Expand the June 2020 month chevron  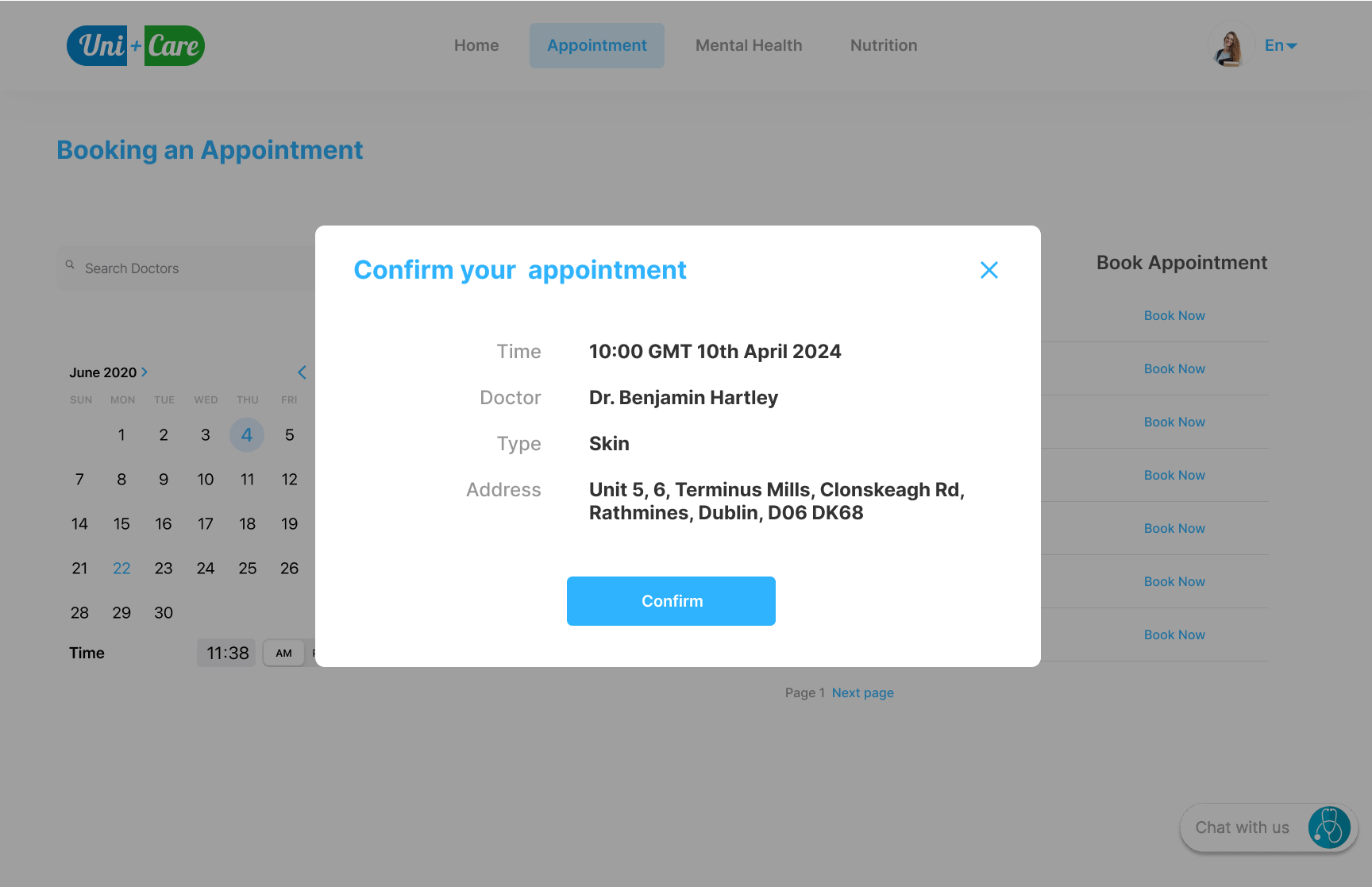click(145, 372)
